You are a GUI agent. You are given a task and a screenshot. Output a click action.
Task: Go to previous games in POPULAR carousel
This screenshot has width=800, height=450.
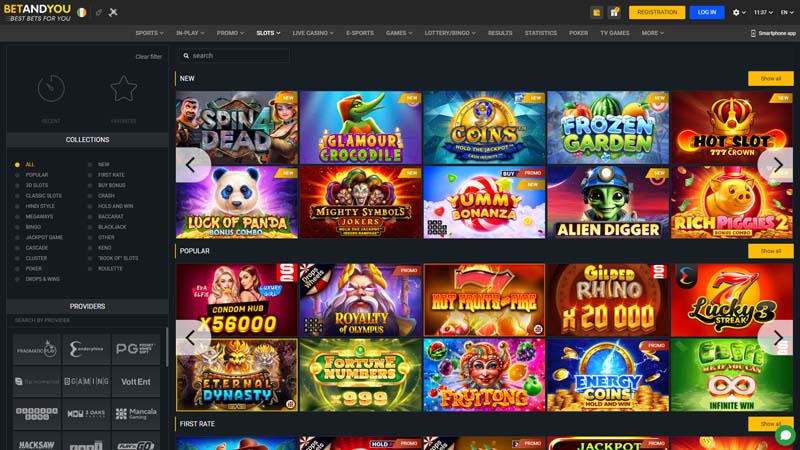coord(192,337)
